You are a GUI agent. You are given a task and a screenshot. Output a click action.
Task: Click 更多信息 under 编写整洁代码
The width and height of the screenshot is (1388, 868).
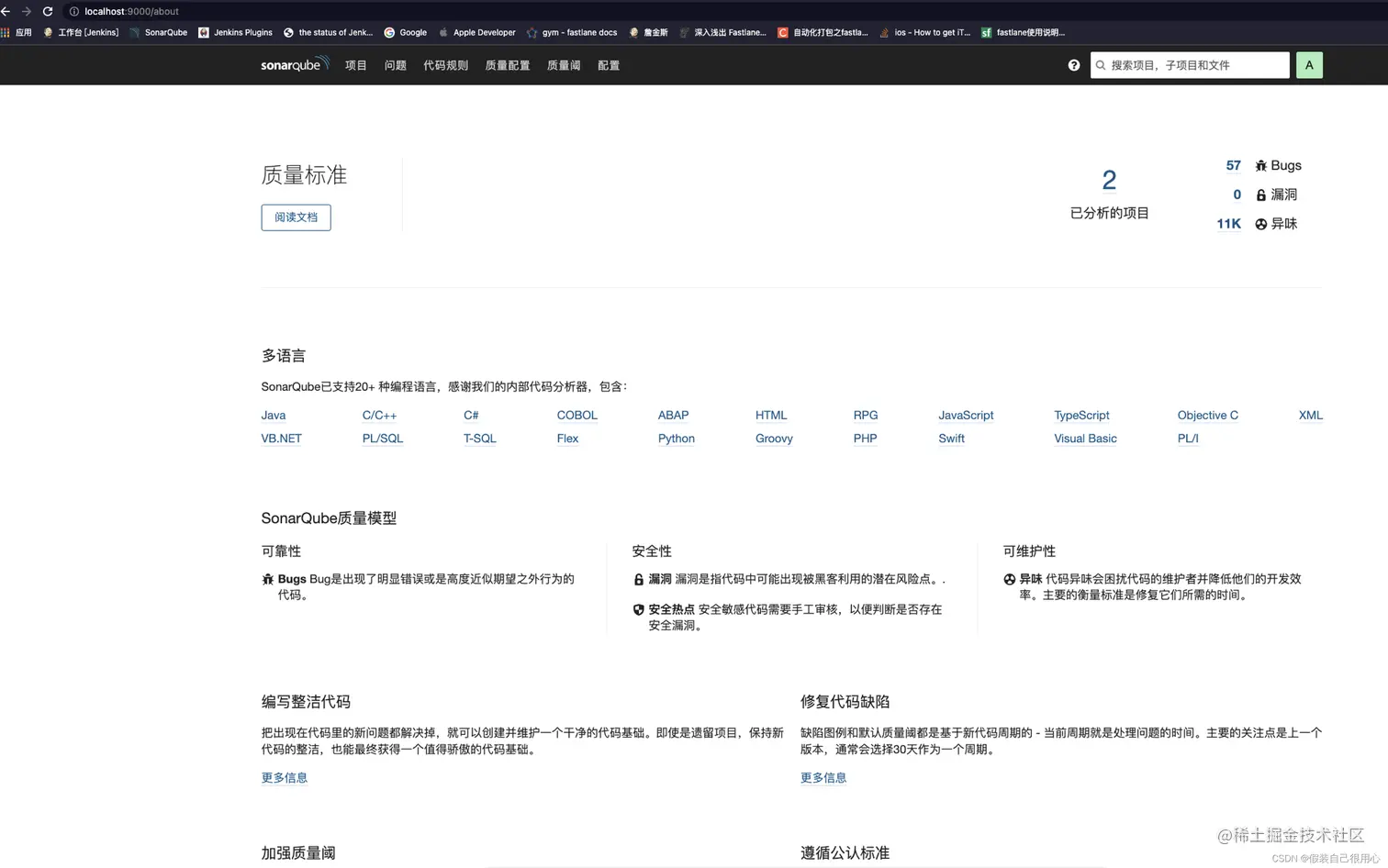point(285,778)
